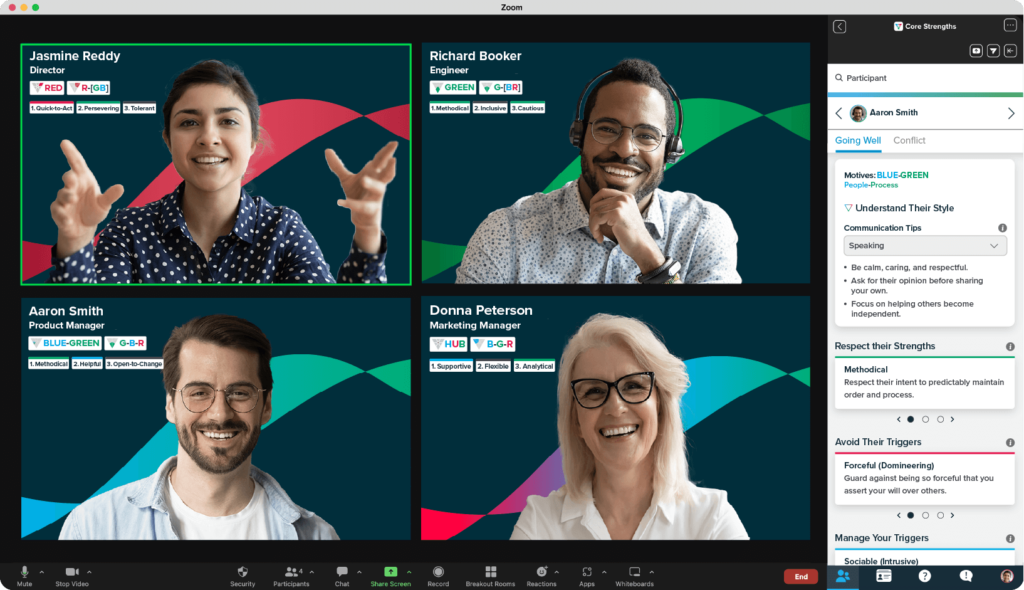Open the profile card view in the footer
The width and height of the screenshot is (1024, 590).
884,576
